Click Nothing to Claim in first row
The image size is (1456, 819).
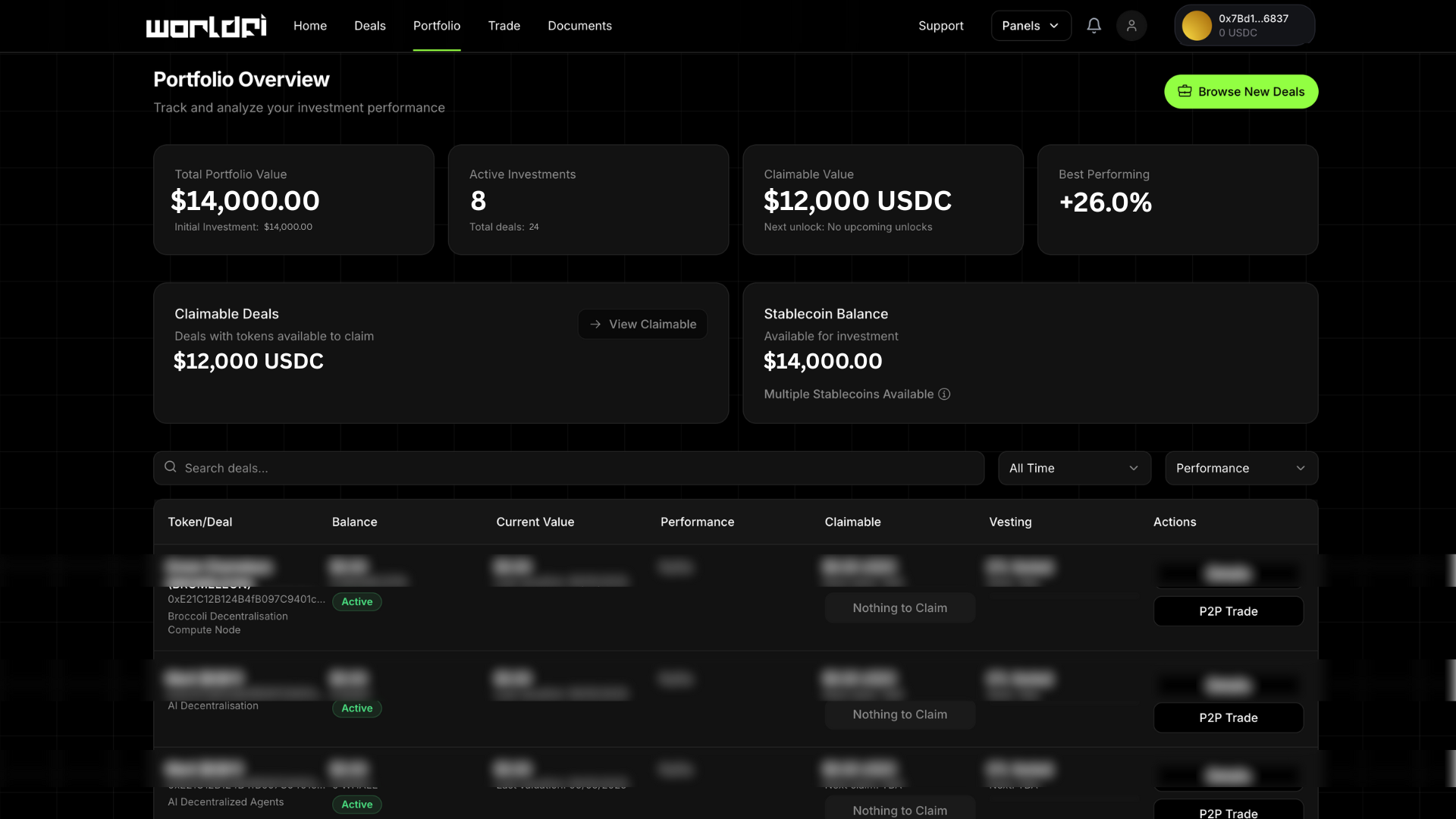click(899, 608)
